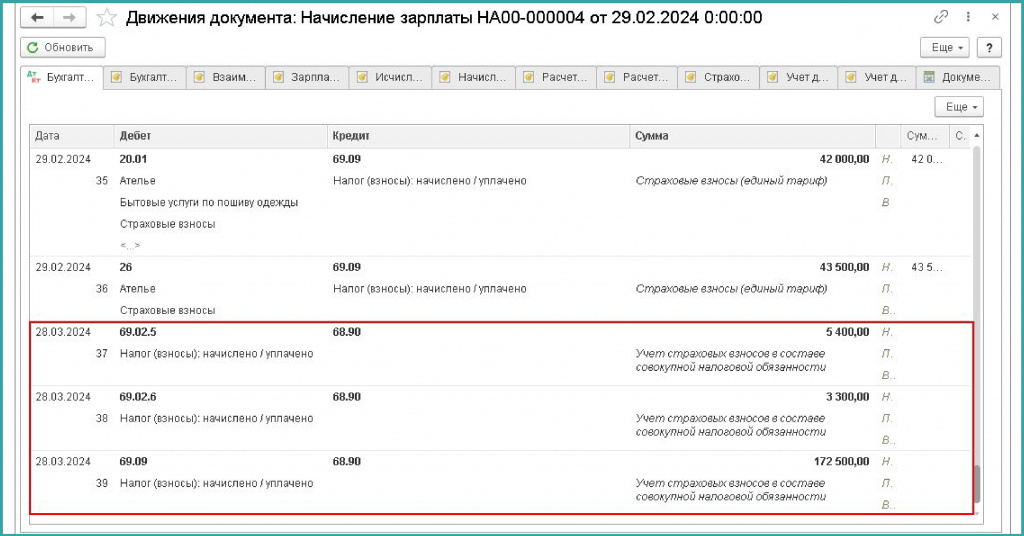Select the first Бухгалт... Дт/Кт tab
1024x536 pixels.
(x=62, y=77)
